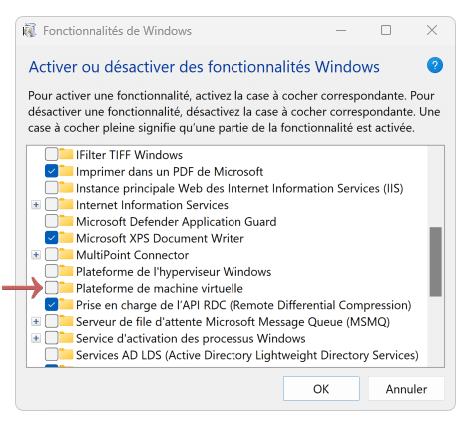Click the IFilter TIFF Windows folder icon

click(66, 154)
